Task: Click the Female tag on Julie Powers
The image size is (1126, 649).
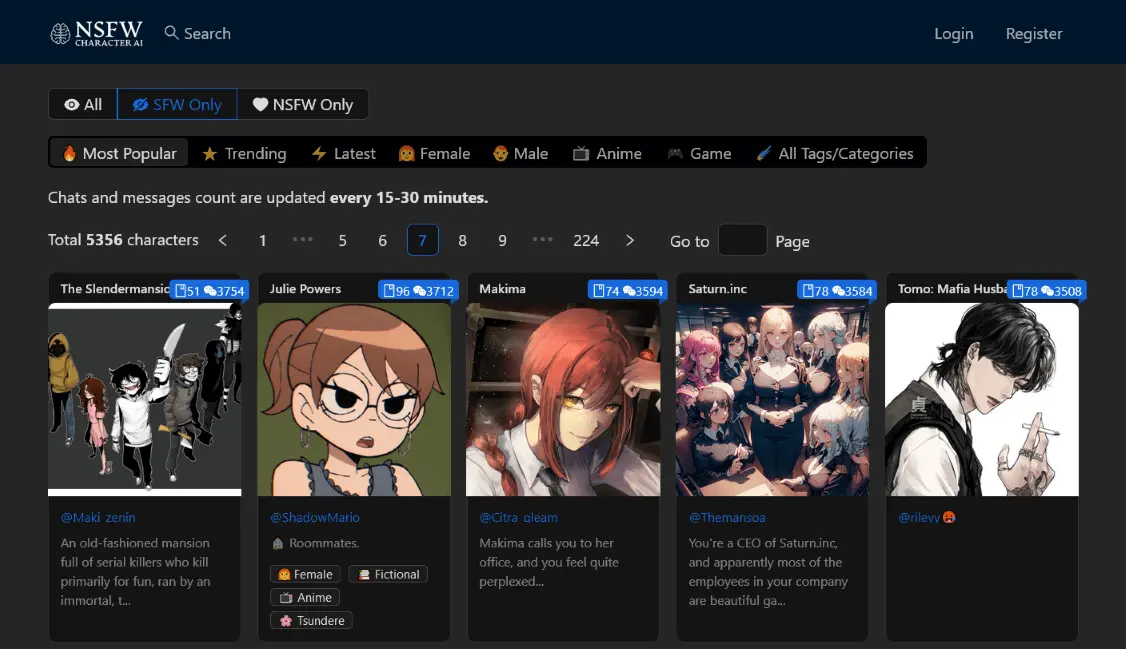Action: [x=305, y=574]
